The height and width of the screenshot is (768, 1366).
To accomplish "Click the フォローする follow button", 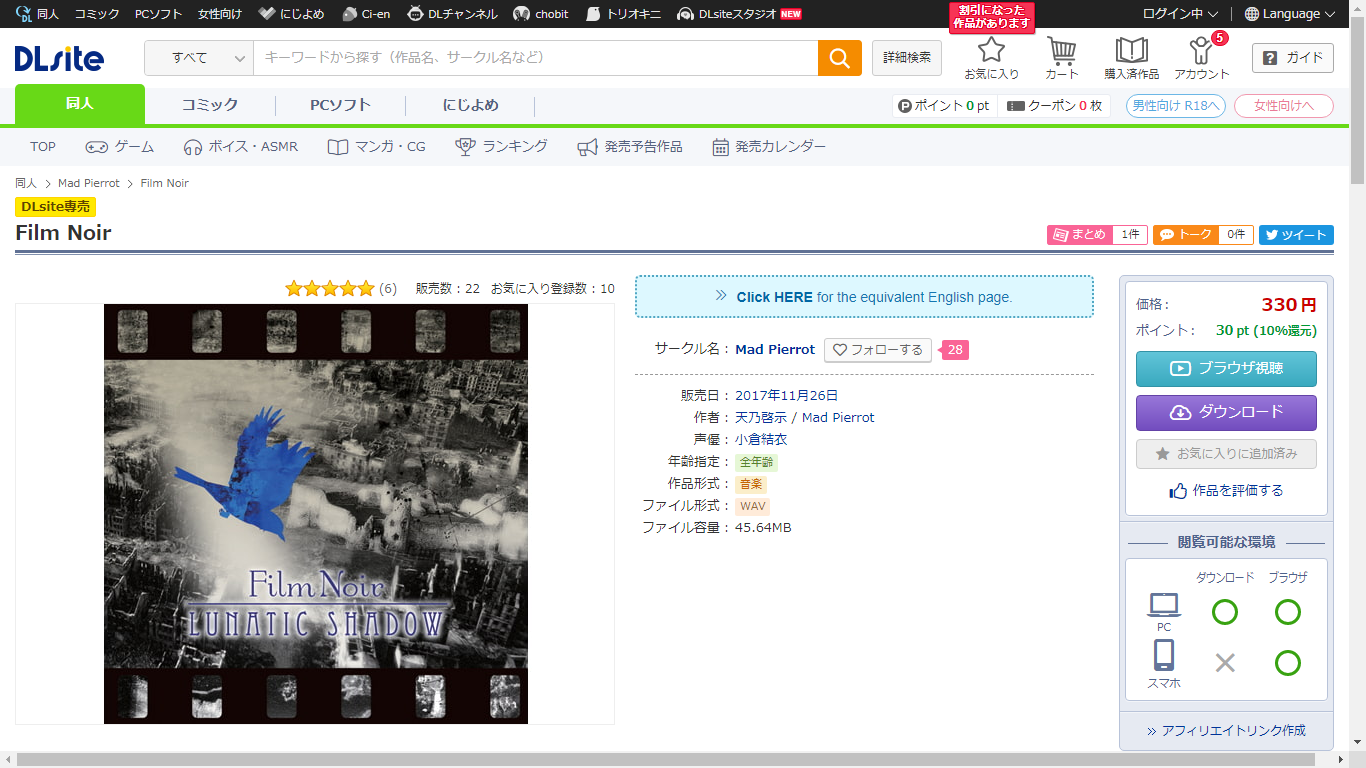I will coord(878,350).
